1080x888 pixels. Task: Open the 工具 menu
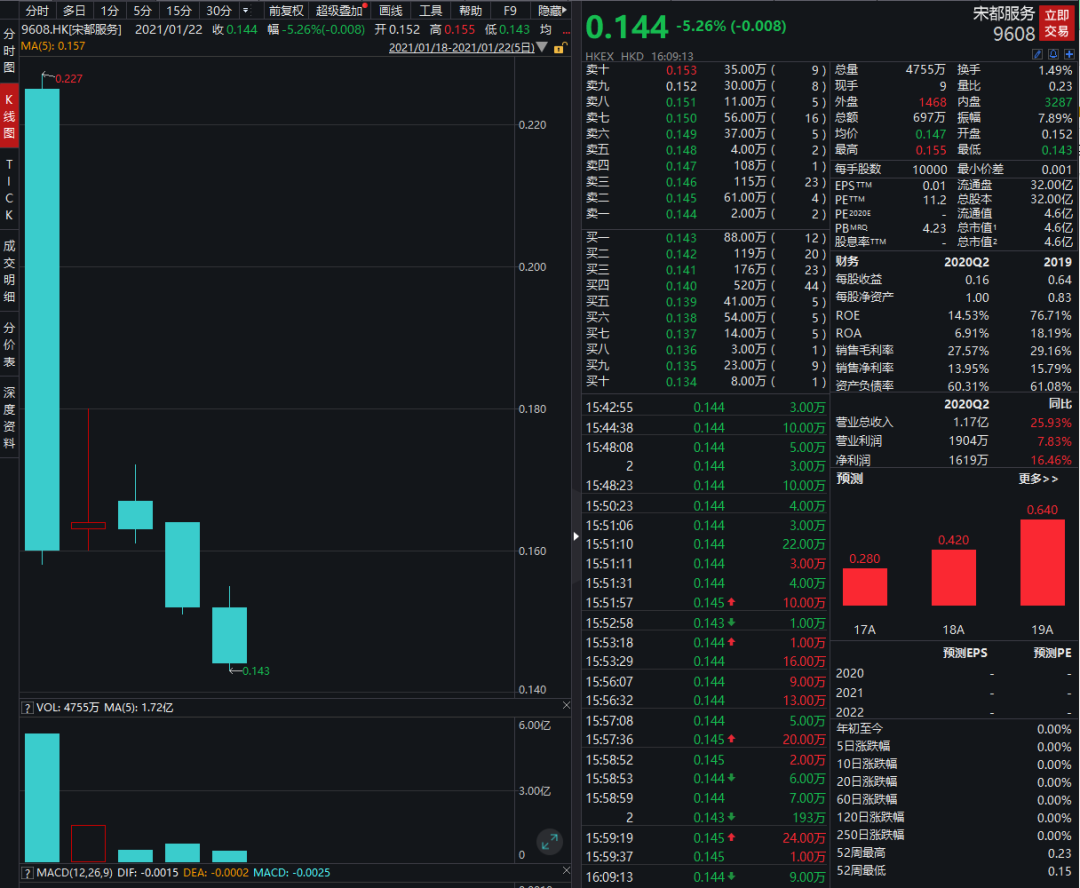pyautogui.click(x=430, y=10)
